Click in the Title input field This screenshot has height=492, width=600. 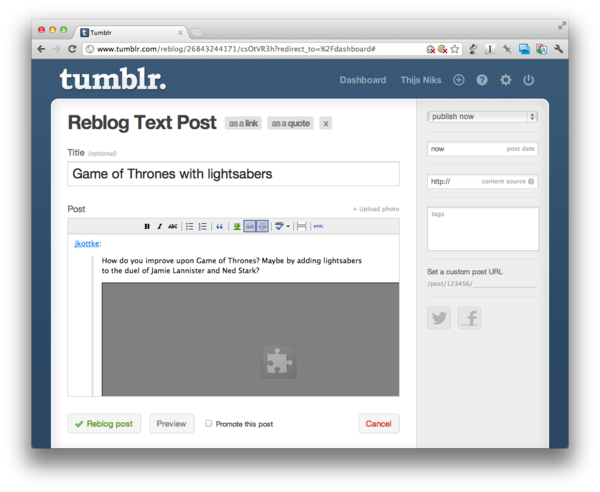(x=233, y=174)
